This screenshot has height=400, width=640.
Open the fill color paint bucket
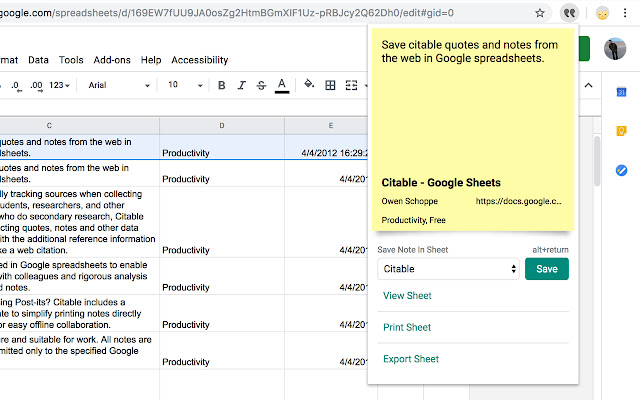[x=309, y=85]
